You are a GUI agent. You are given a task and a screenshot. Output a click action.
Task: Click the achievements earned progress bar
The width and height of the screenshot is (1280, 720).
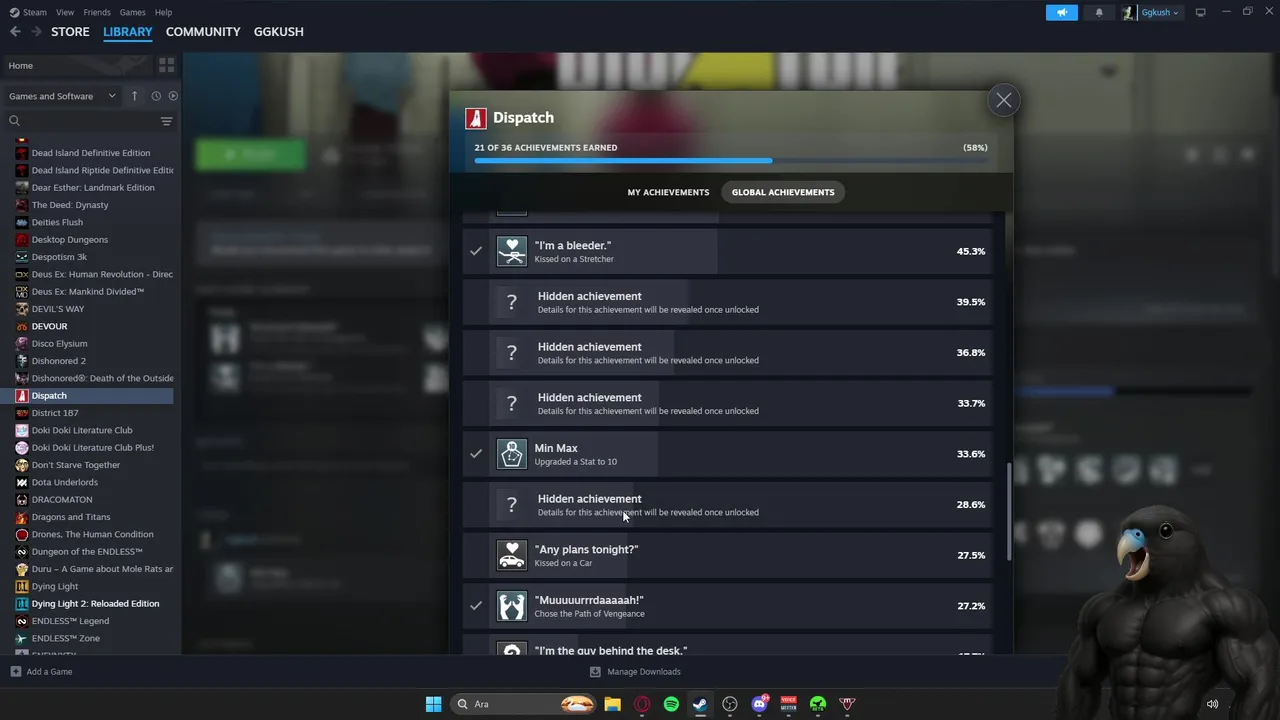pyautogui.click(x=731, y=160)
